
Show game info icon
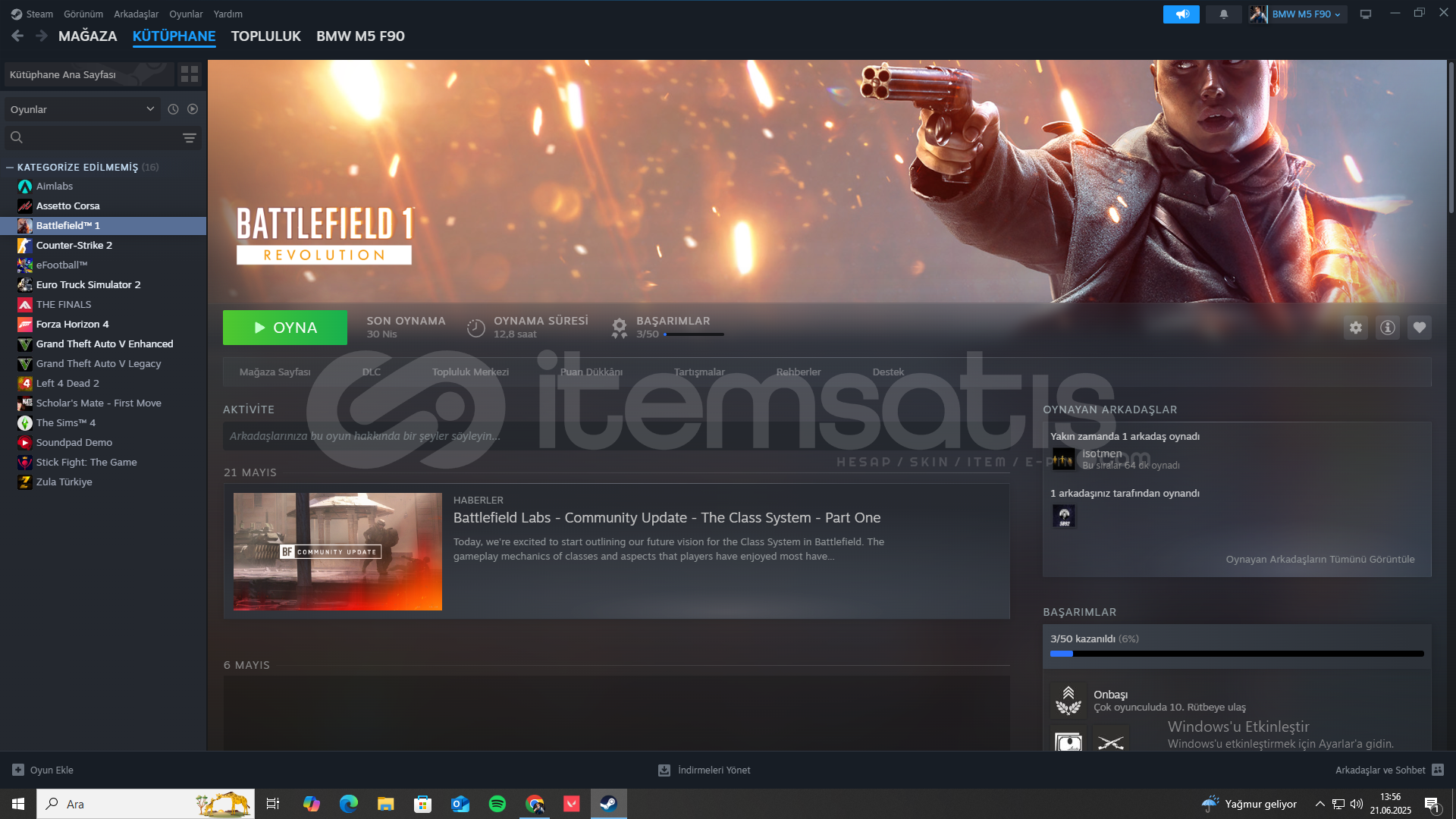[x=1388, y=328]
